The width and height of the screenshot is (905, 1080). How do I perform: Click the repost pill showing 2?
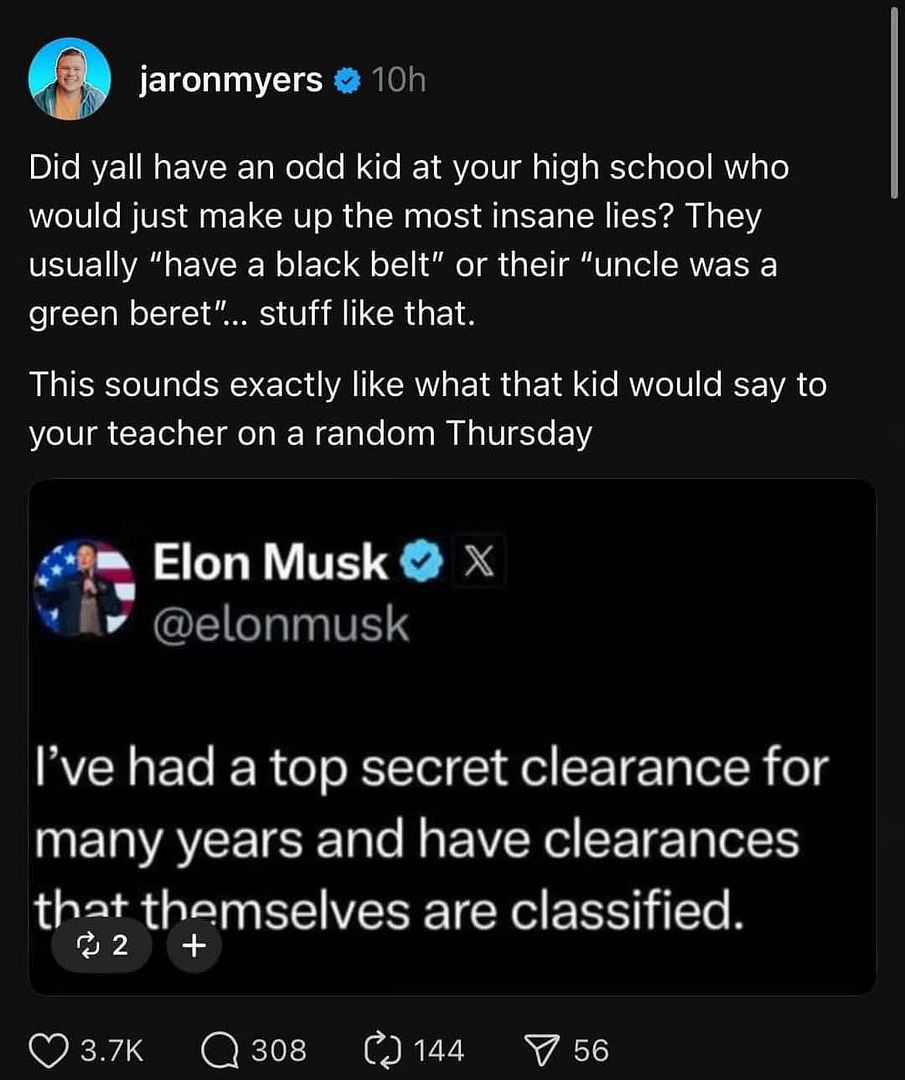click(x=101, y=944)
